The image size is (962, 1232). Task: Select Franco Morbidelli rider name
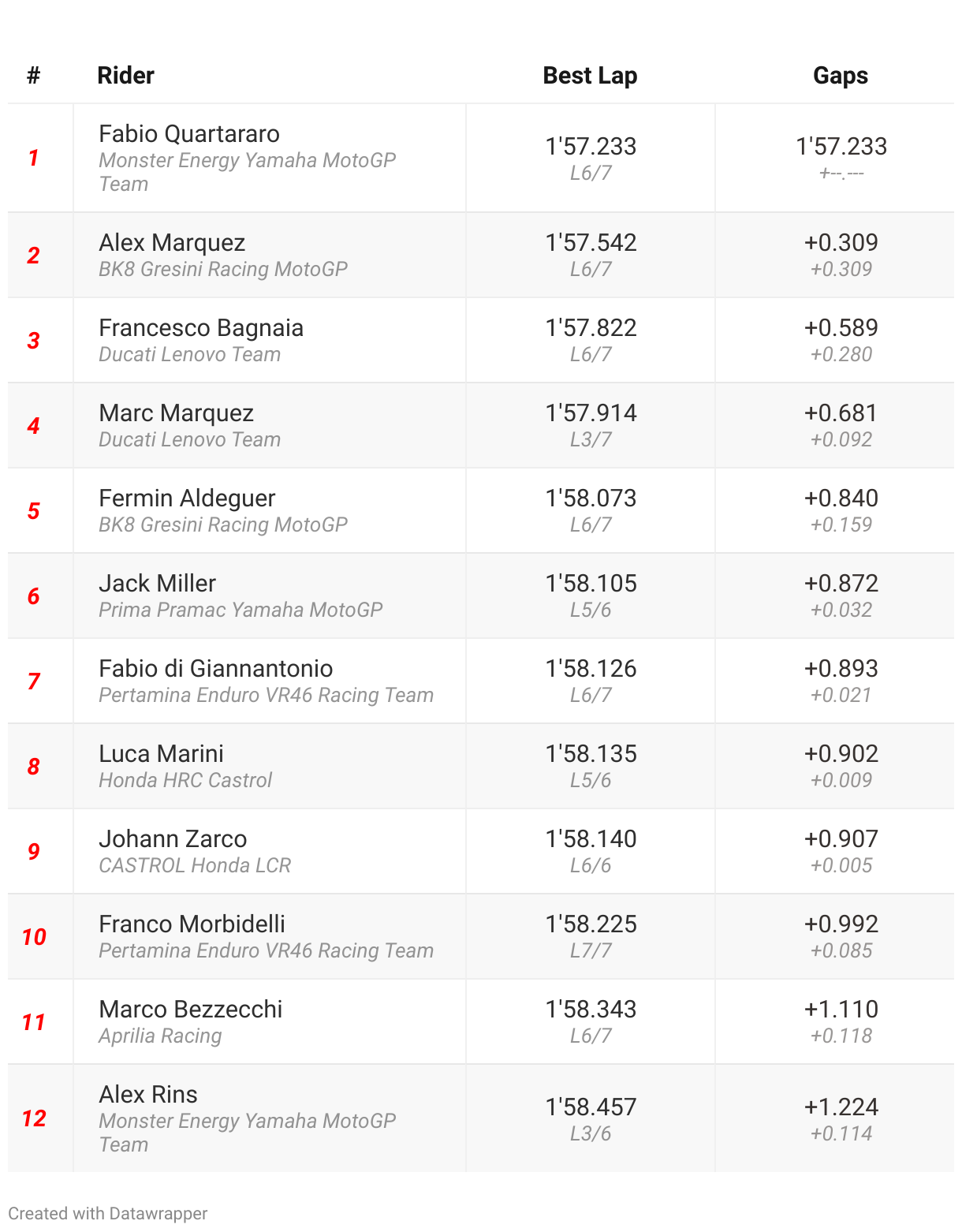192,924
